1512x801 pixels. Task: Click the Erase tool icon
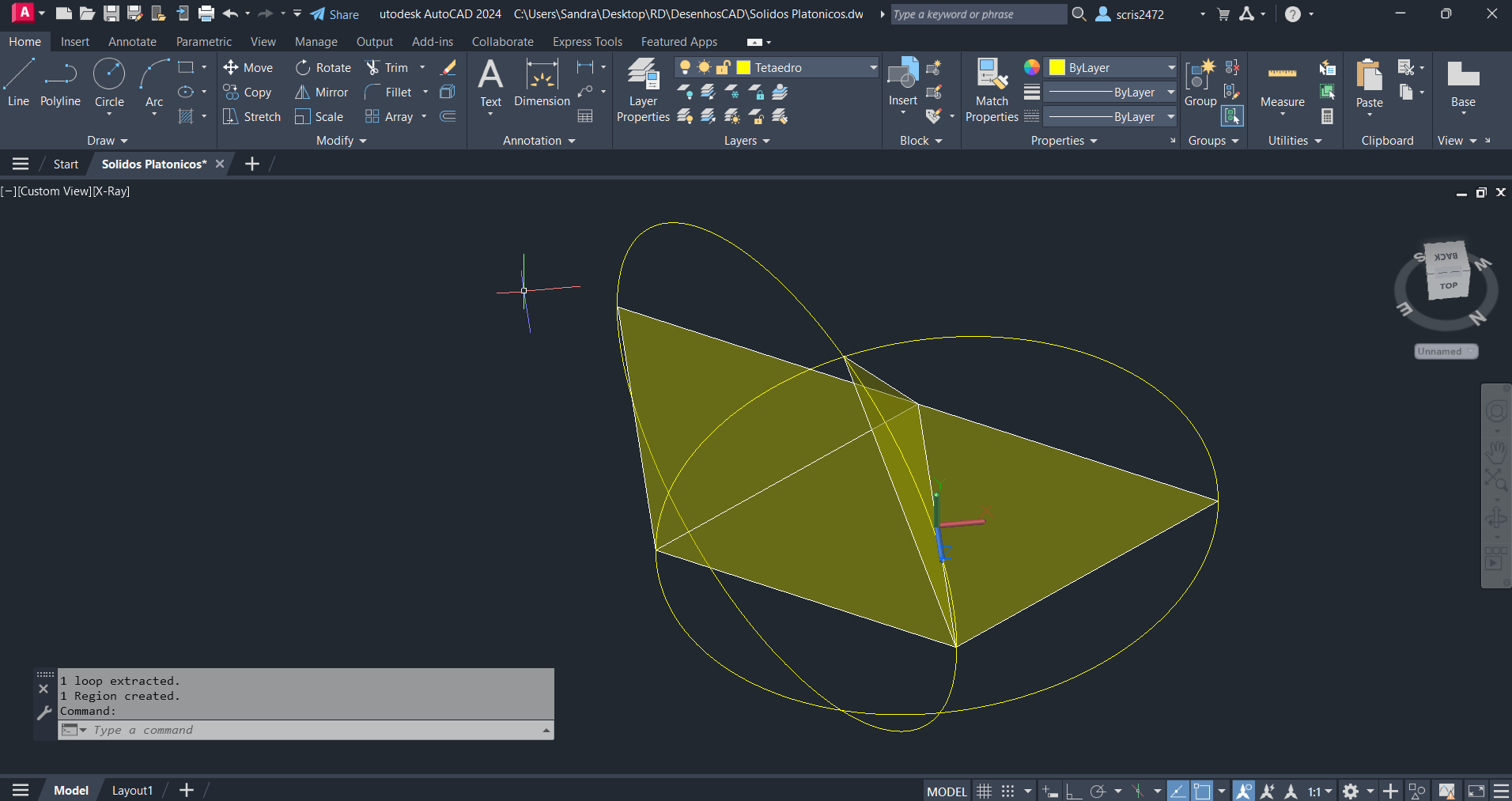pyautogui.click(x=448, y=68)
